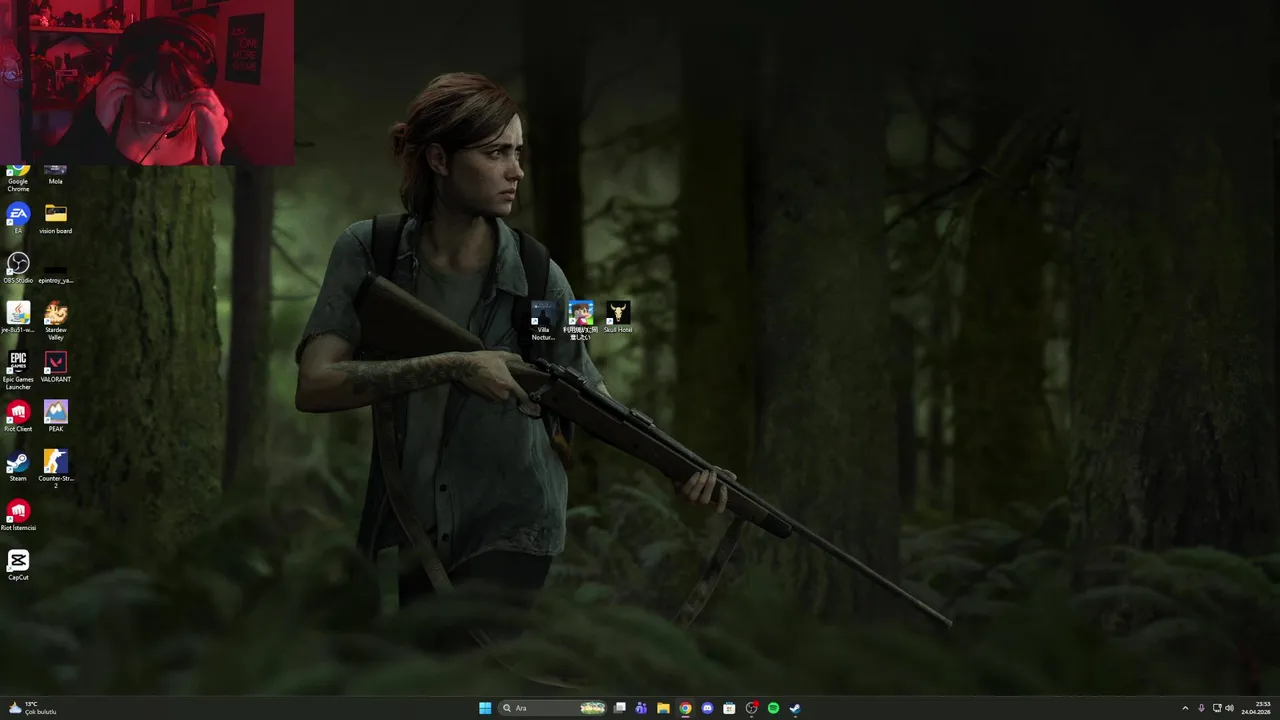Switch to Google Chrome in the taskbar
The width and height of the screenshot is (1280, 720).
tap(685, 708)
